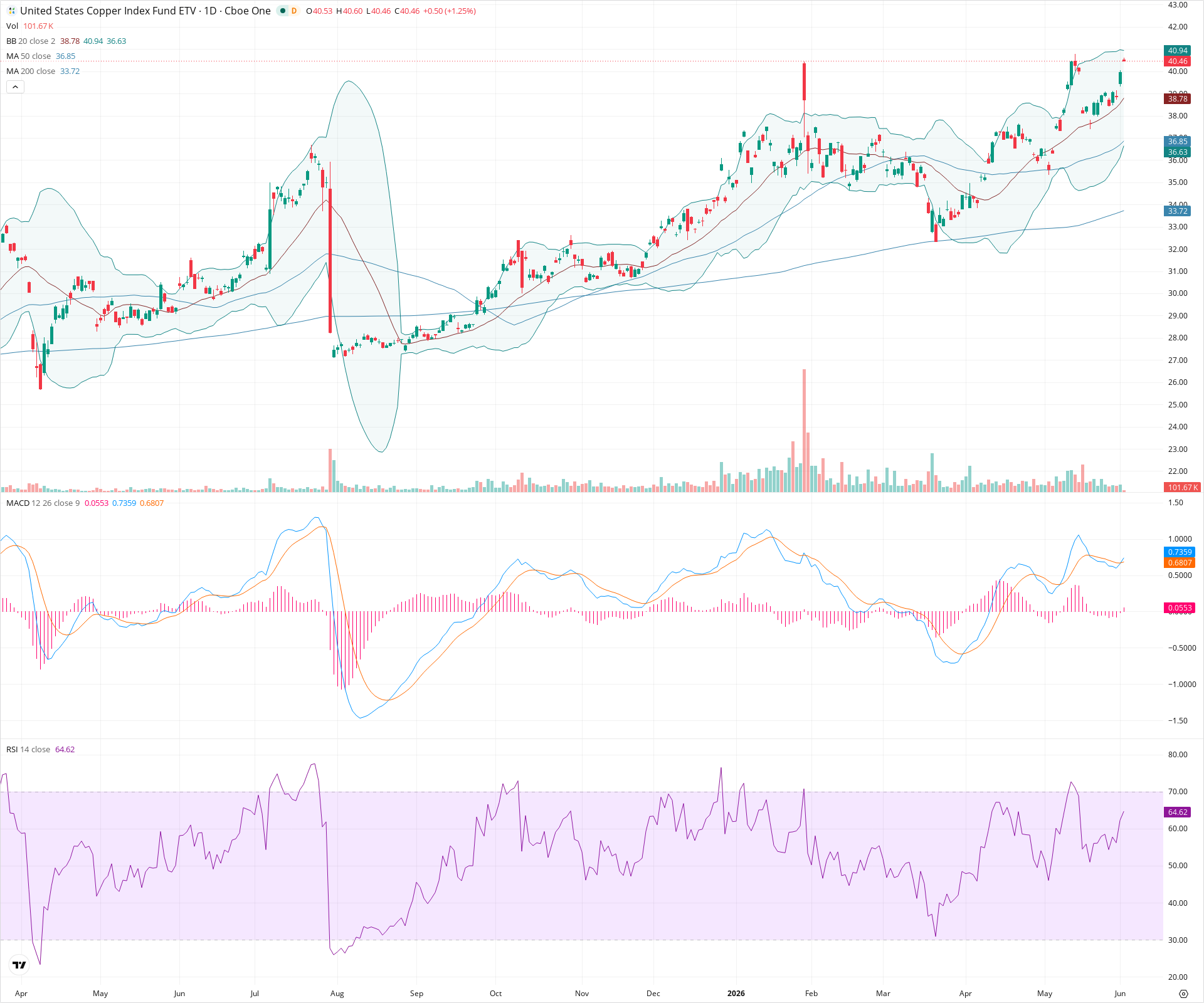Image resolution: width=1204 pixels, height=1003 pixels.
Task: Click the Jun label at right of time axis
Action: tap(1120, 993)
